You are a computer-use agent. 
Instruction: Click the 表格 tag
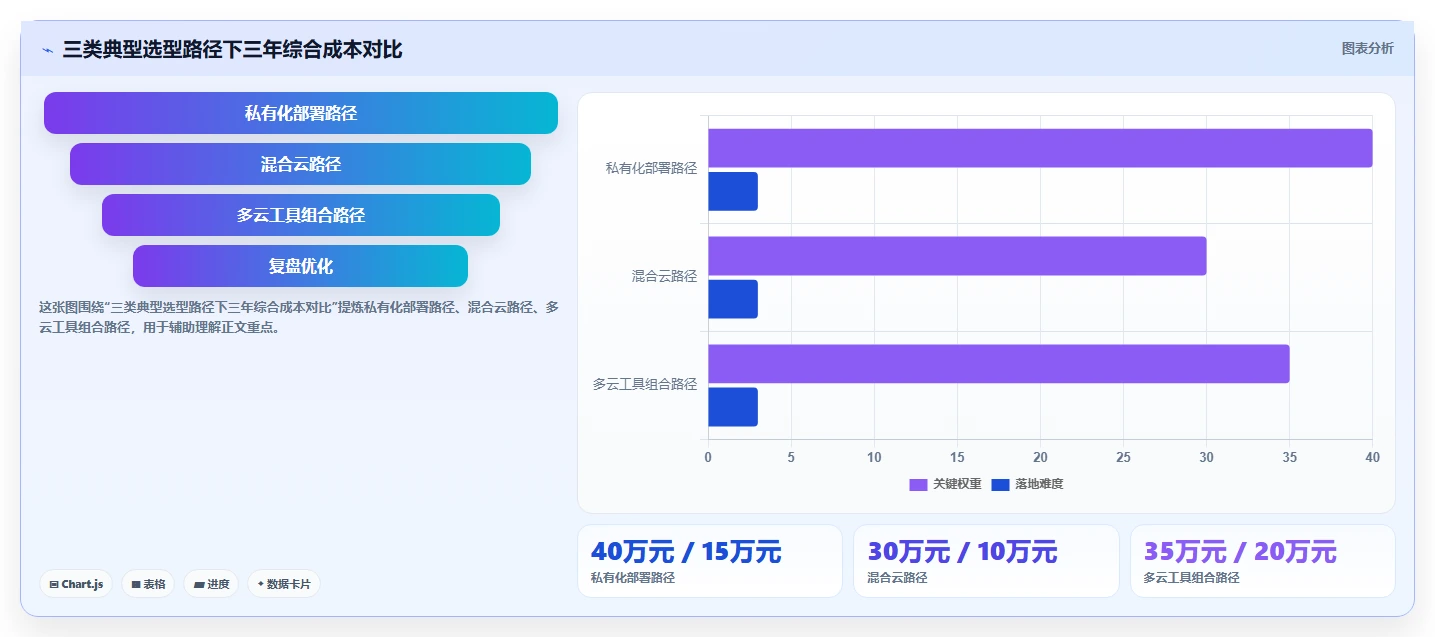pyautogui.click(x=148, y=584)
